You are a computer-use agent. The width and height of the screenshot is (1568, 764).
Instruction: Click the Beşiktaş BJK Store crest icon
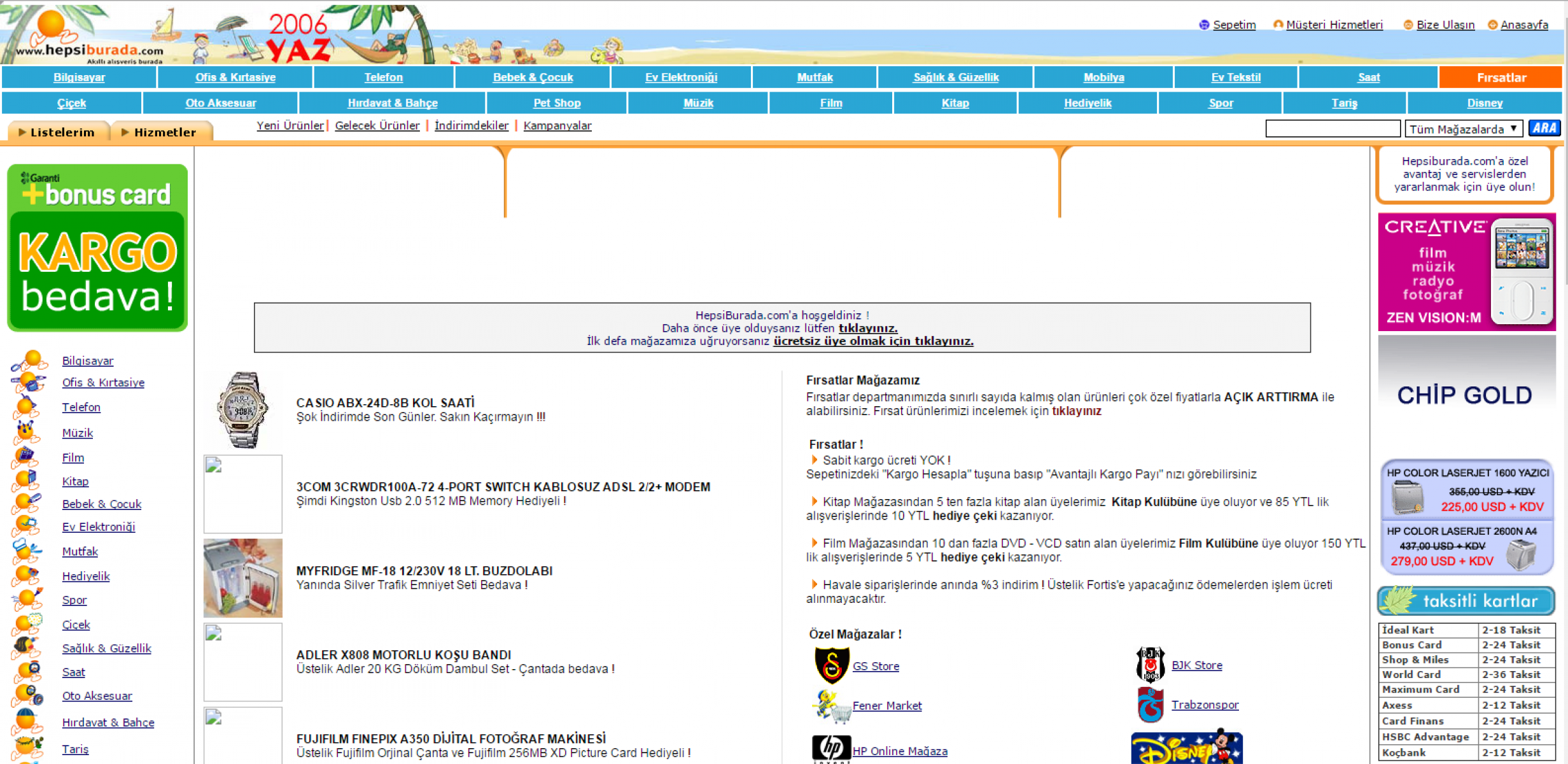point(1150,665)
